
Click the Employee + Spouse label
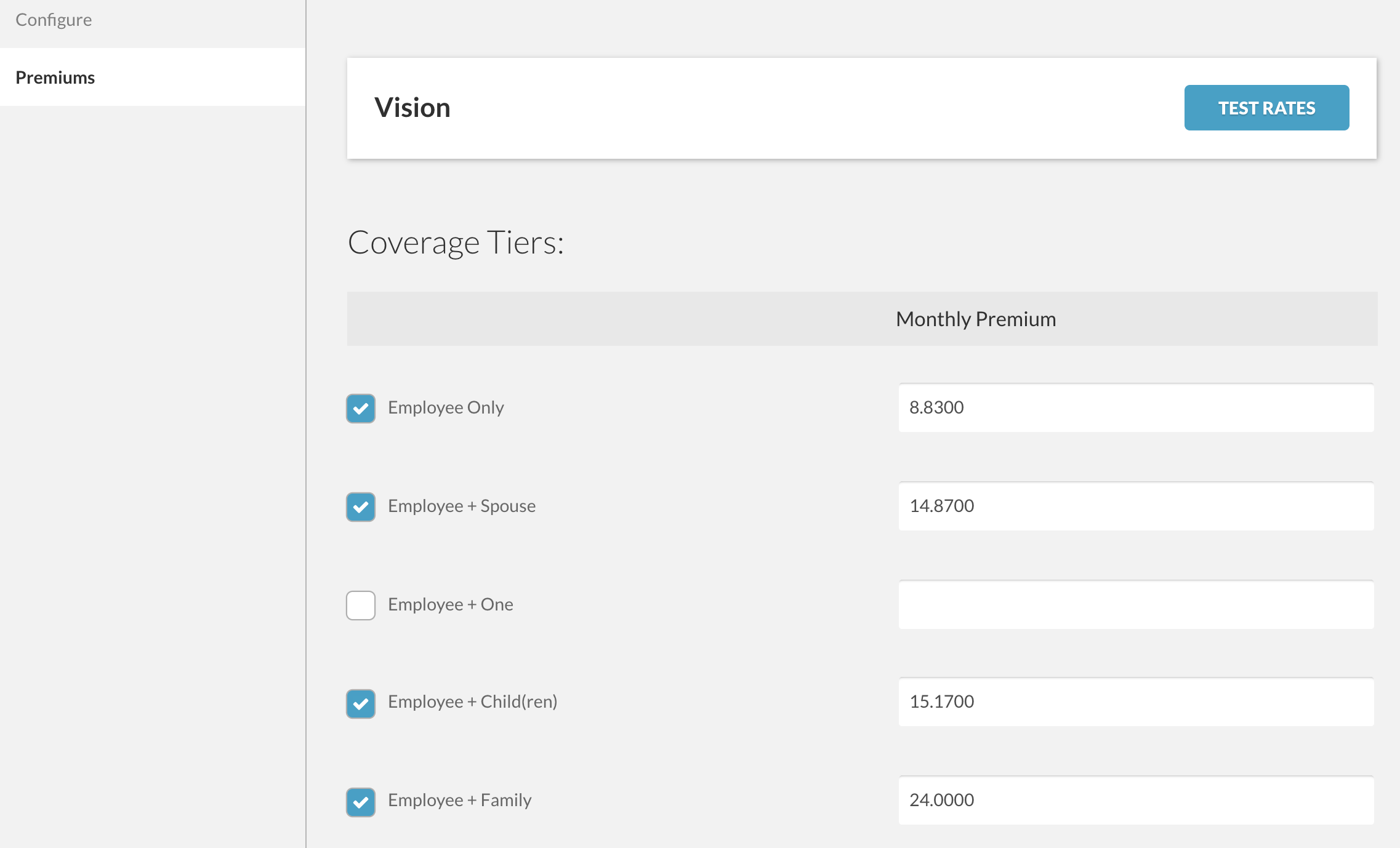tap(462, 506)
